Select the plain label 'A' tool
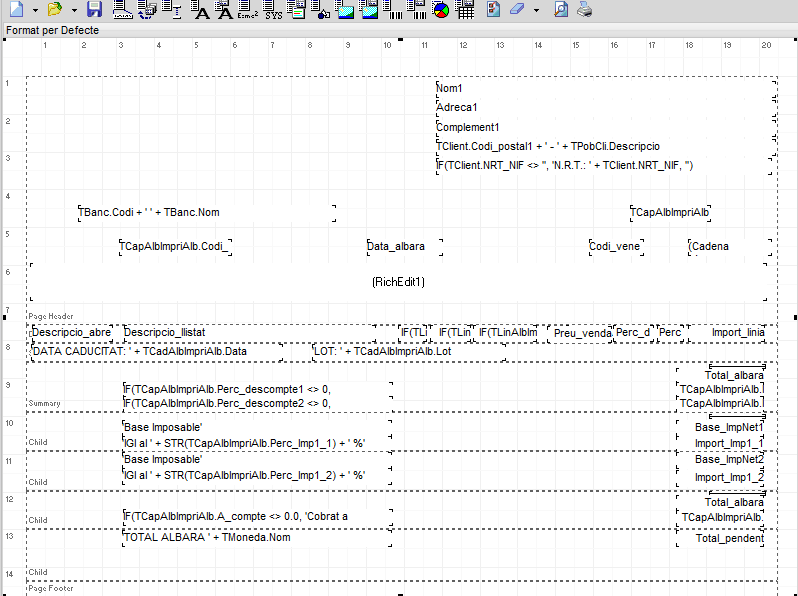 click(x=201, y=9)
